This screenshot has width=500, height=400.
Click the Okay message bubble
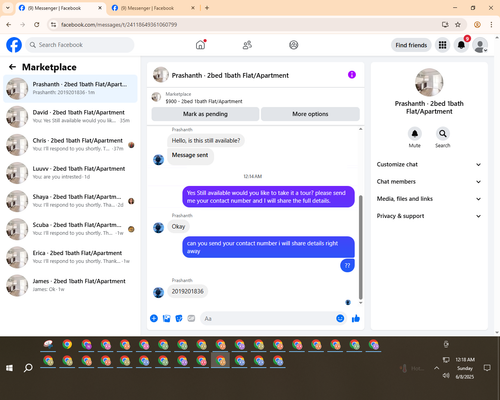pos(178,227)
